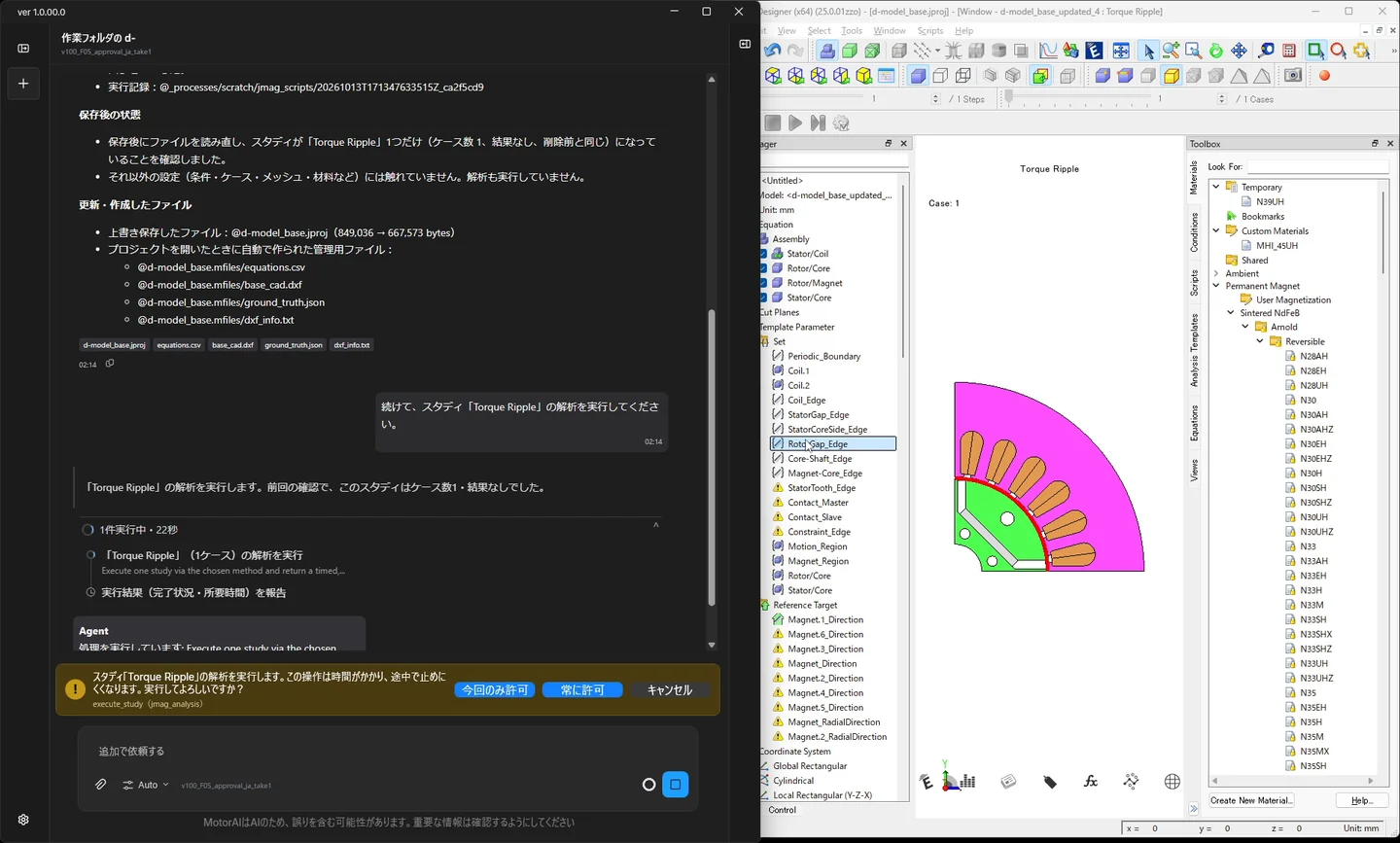This screenshot has height=843, width=1400.
Task: Open MotorAI settings gear icon
Action: (x=23, y=820)
